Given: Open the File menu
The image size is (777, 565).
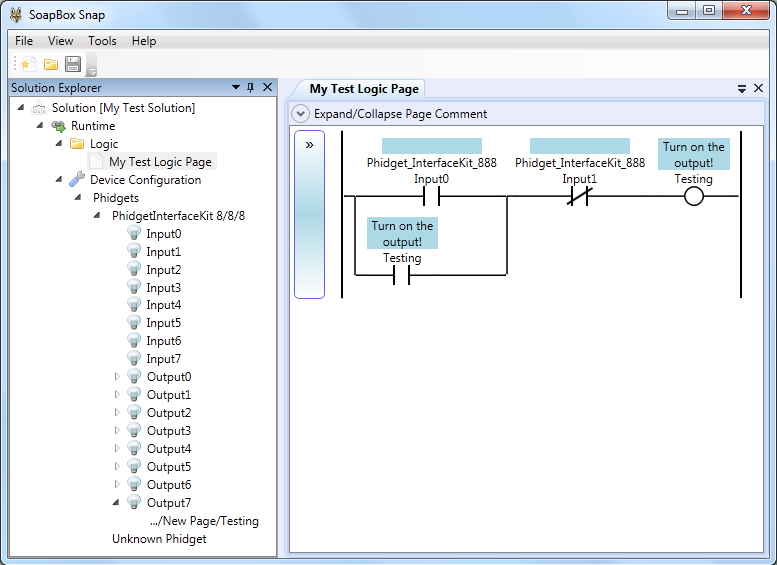Looking at the screenshot, I should 24,41.
